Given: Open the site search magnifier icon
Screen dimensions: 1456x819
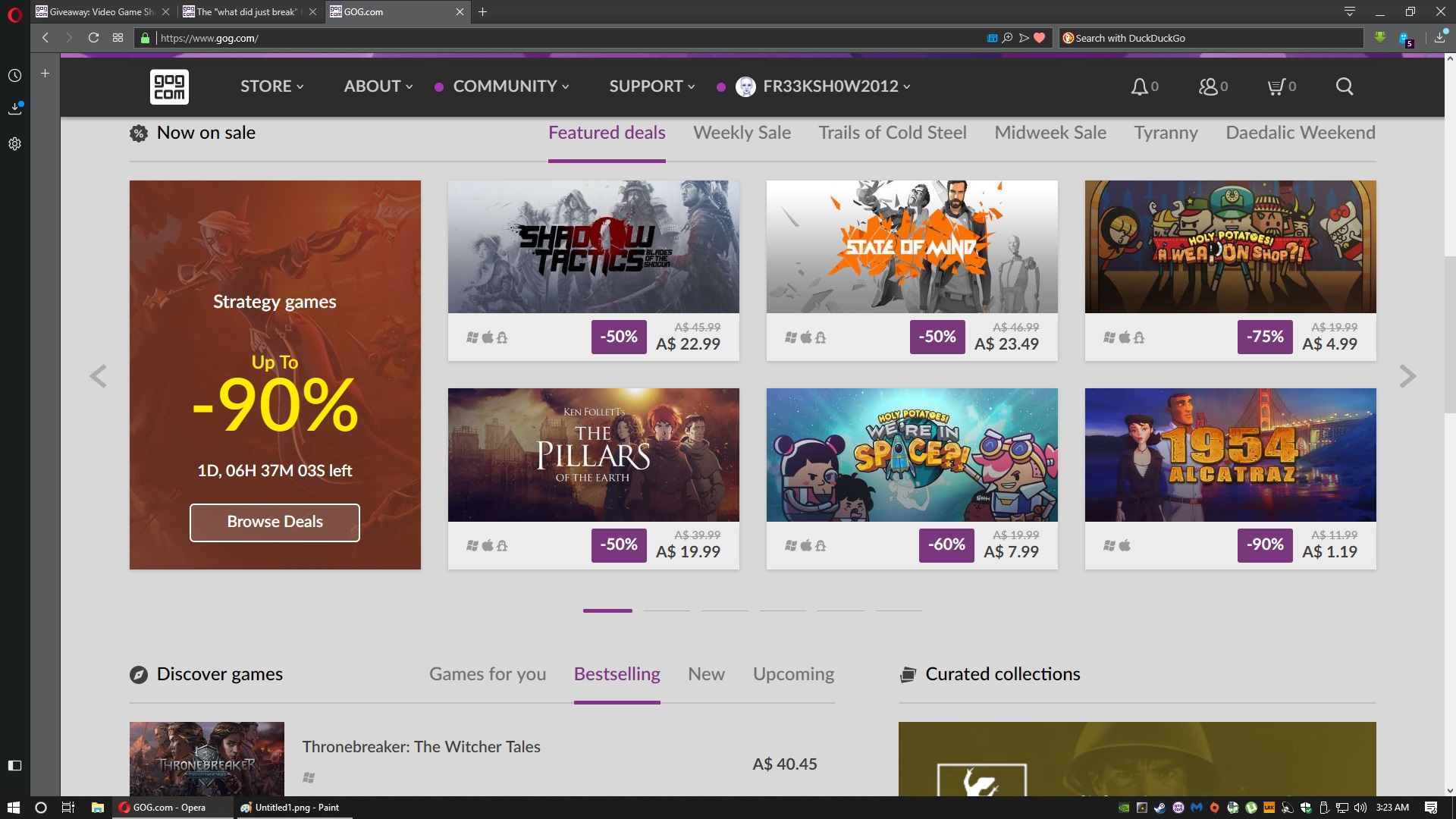Looking at the screenshot, I should tap(1345, 86).
